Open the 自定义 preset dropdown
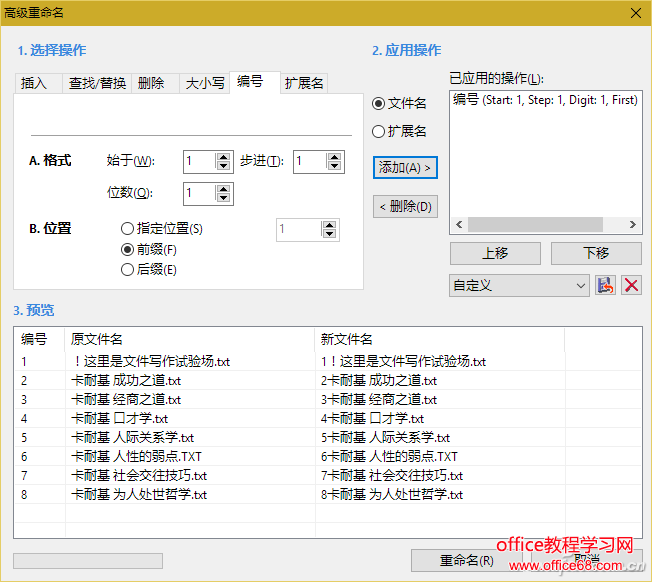 (519, 285)
